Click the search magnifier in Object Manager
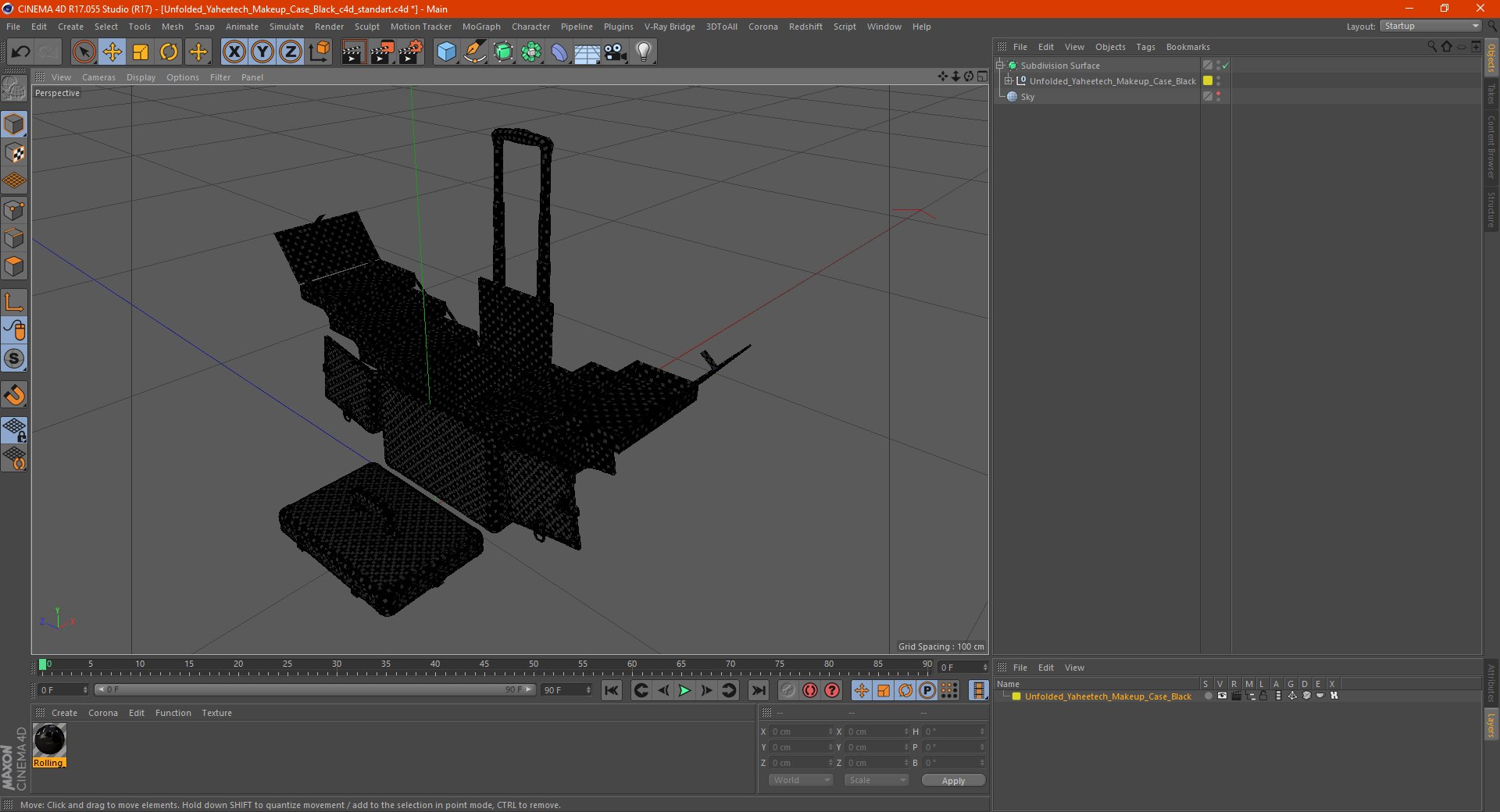 tap(1432, 47)
